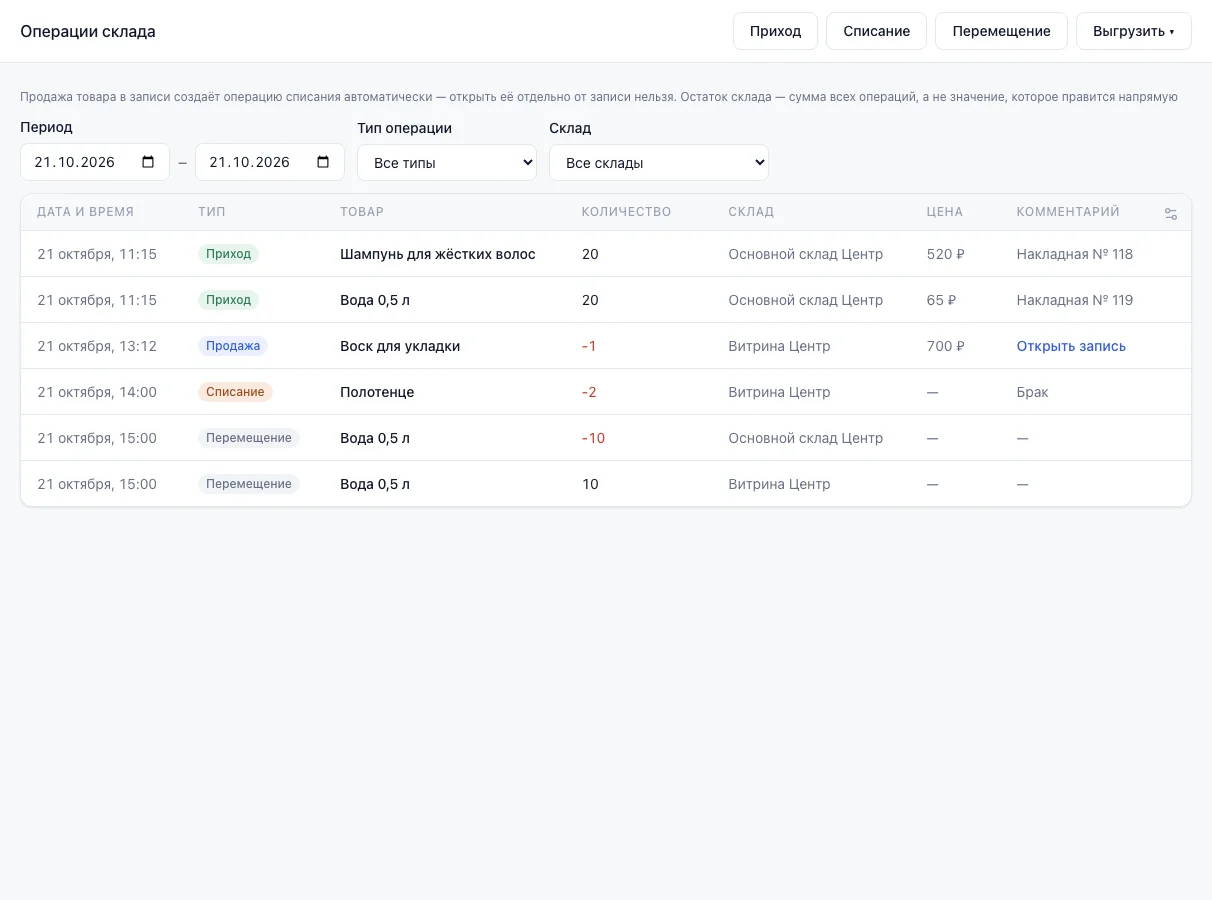1212x900 pixels.
Task: Click the Приход button in header
Action: click(x=776, y=31)
